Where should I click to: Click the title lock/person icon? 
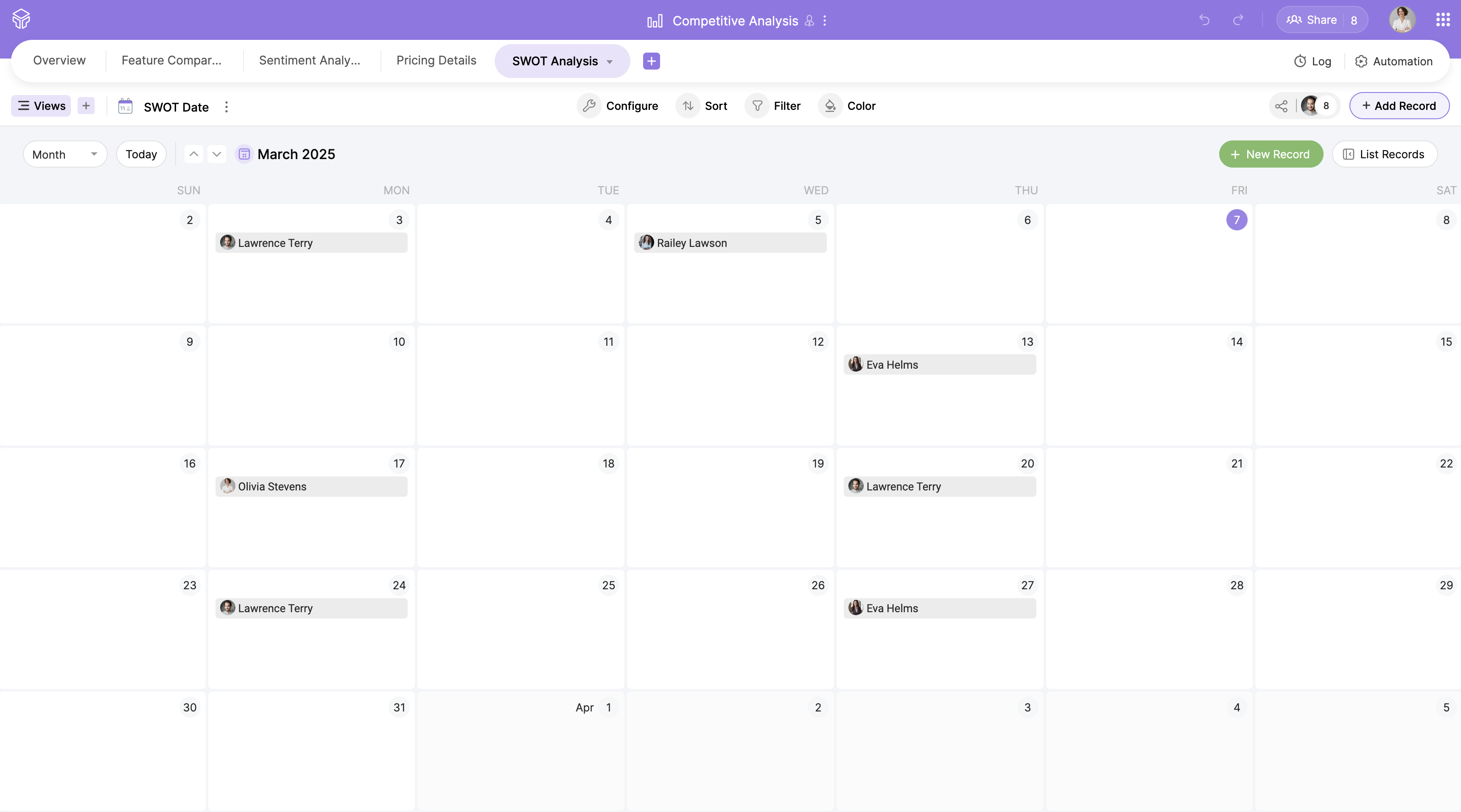click(x=809, y=21)
